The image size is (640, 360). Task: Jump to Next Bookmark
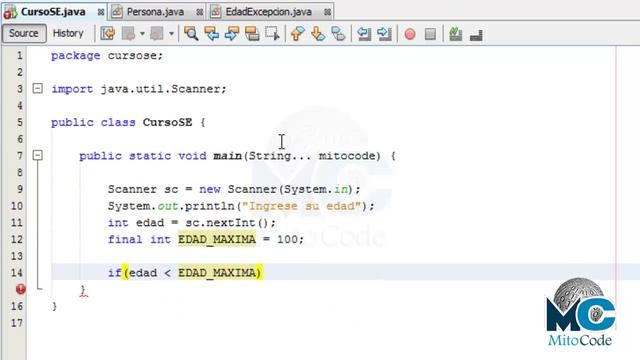318,33
